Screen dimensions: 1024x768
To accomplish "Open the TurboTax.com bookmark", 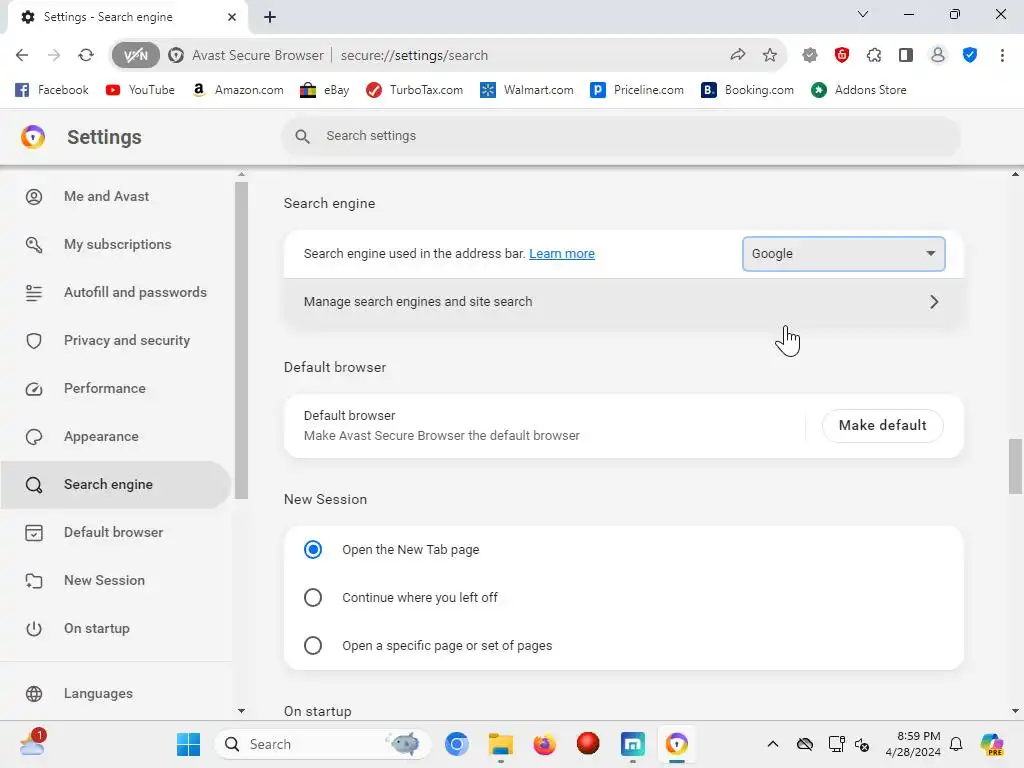I will pos(415,90).
